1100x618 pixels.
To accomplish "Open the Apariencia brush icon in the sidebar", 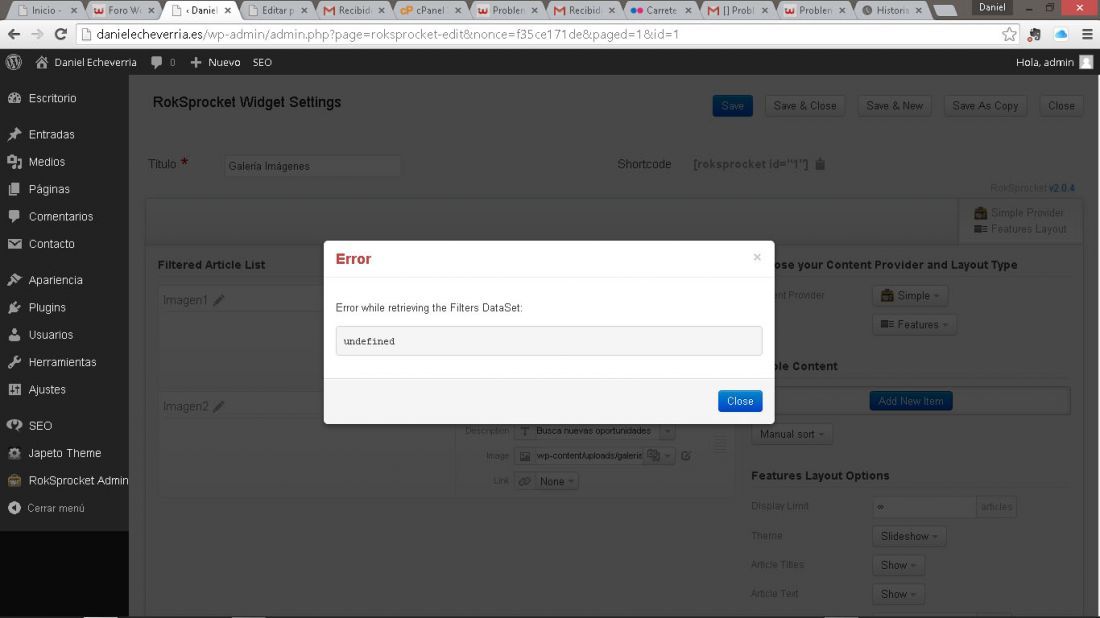I will [14, 280].
